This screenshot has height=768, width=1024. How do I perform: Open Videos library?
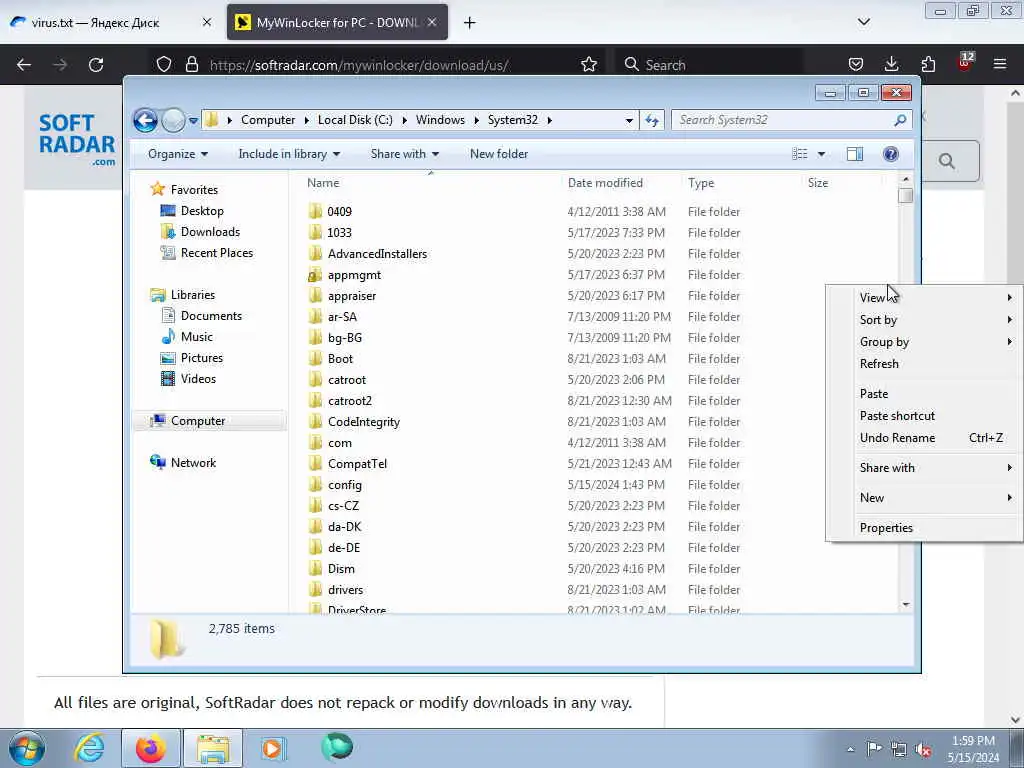(198, 379)
